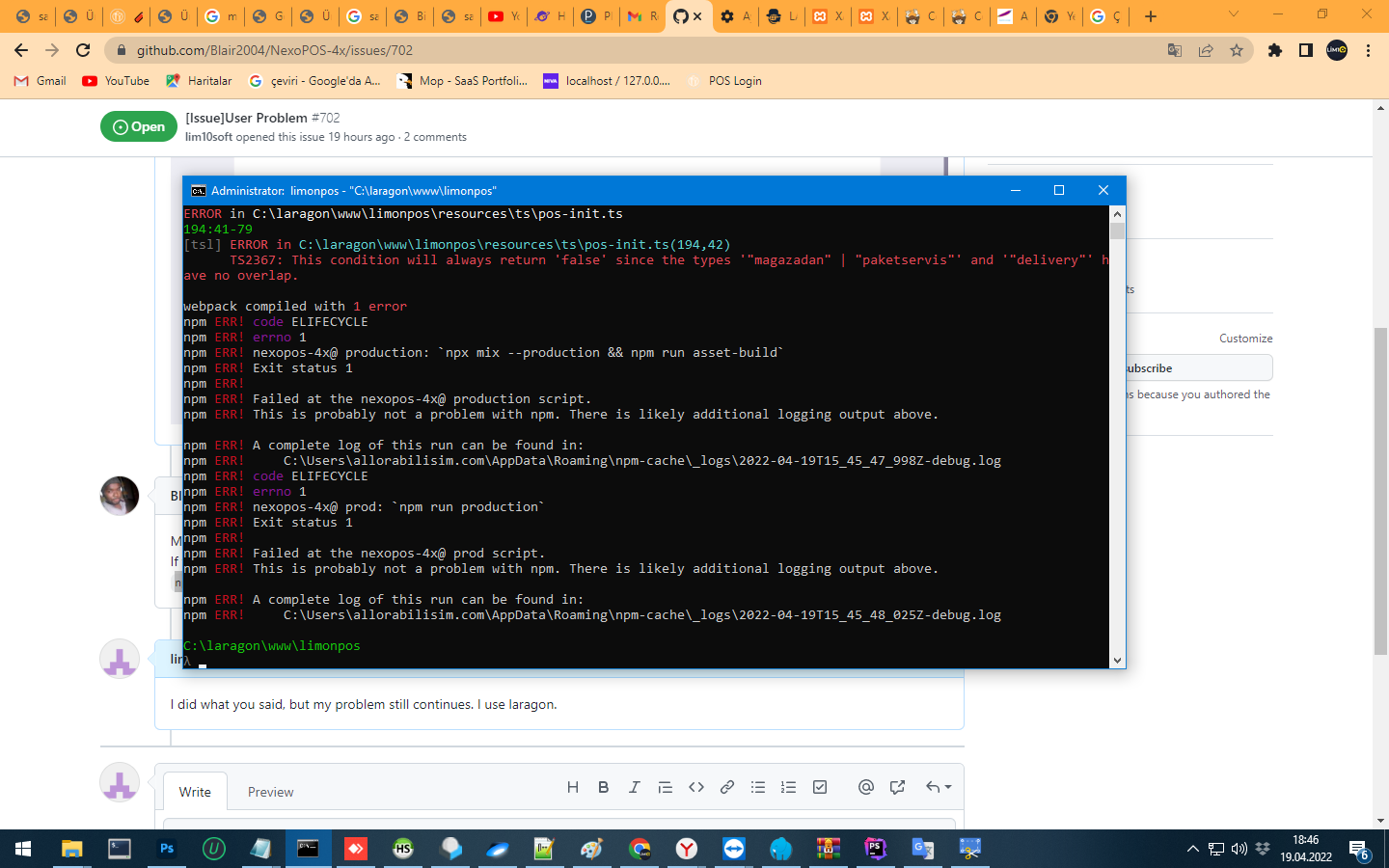Toggle italic formatting
Viewport: 1389px width, 868px height.
634,787
